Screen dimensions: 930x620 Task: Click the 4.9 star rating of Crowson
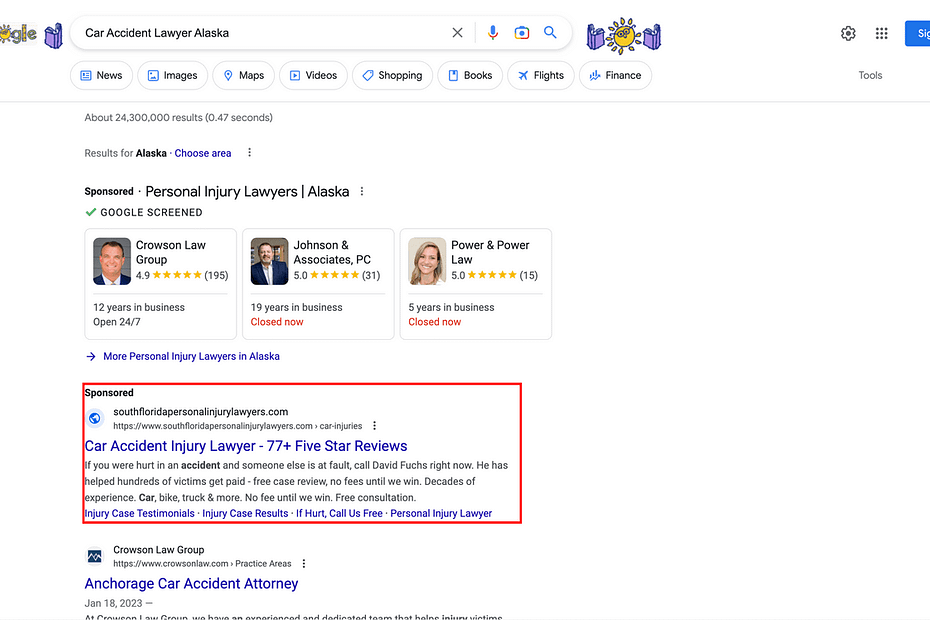coord(182,275)
